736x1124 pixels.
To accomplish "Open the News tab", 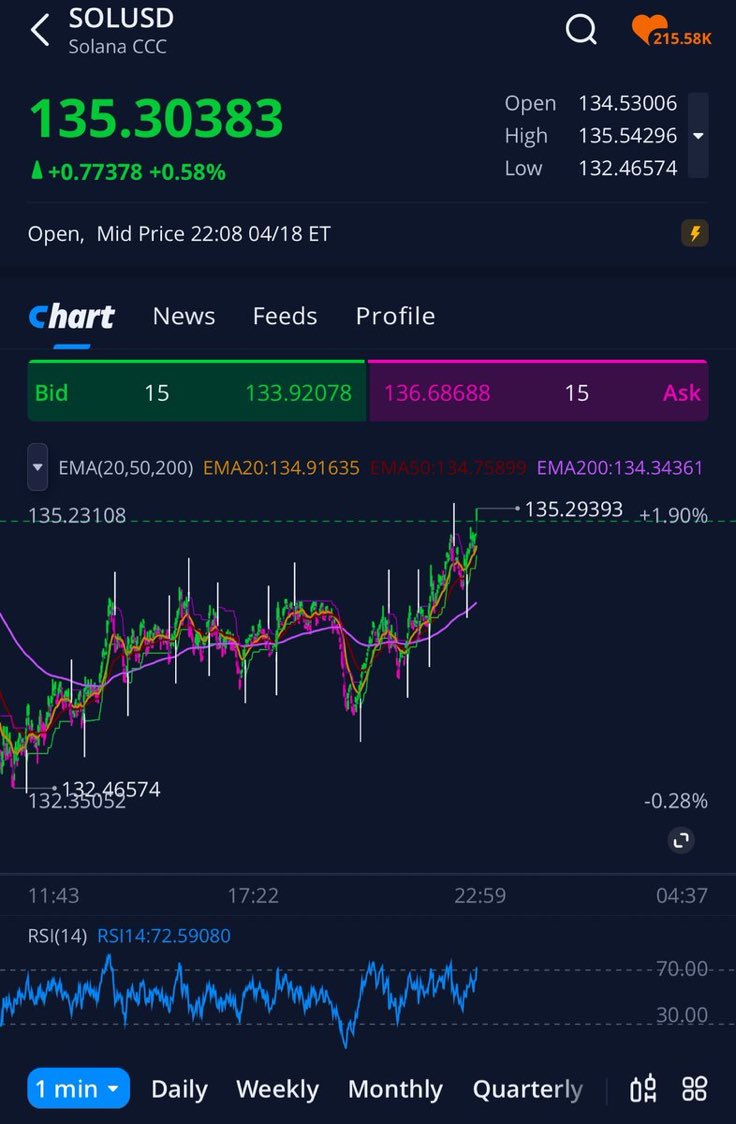I will point(184,316).
